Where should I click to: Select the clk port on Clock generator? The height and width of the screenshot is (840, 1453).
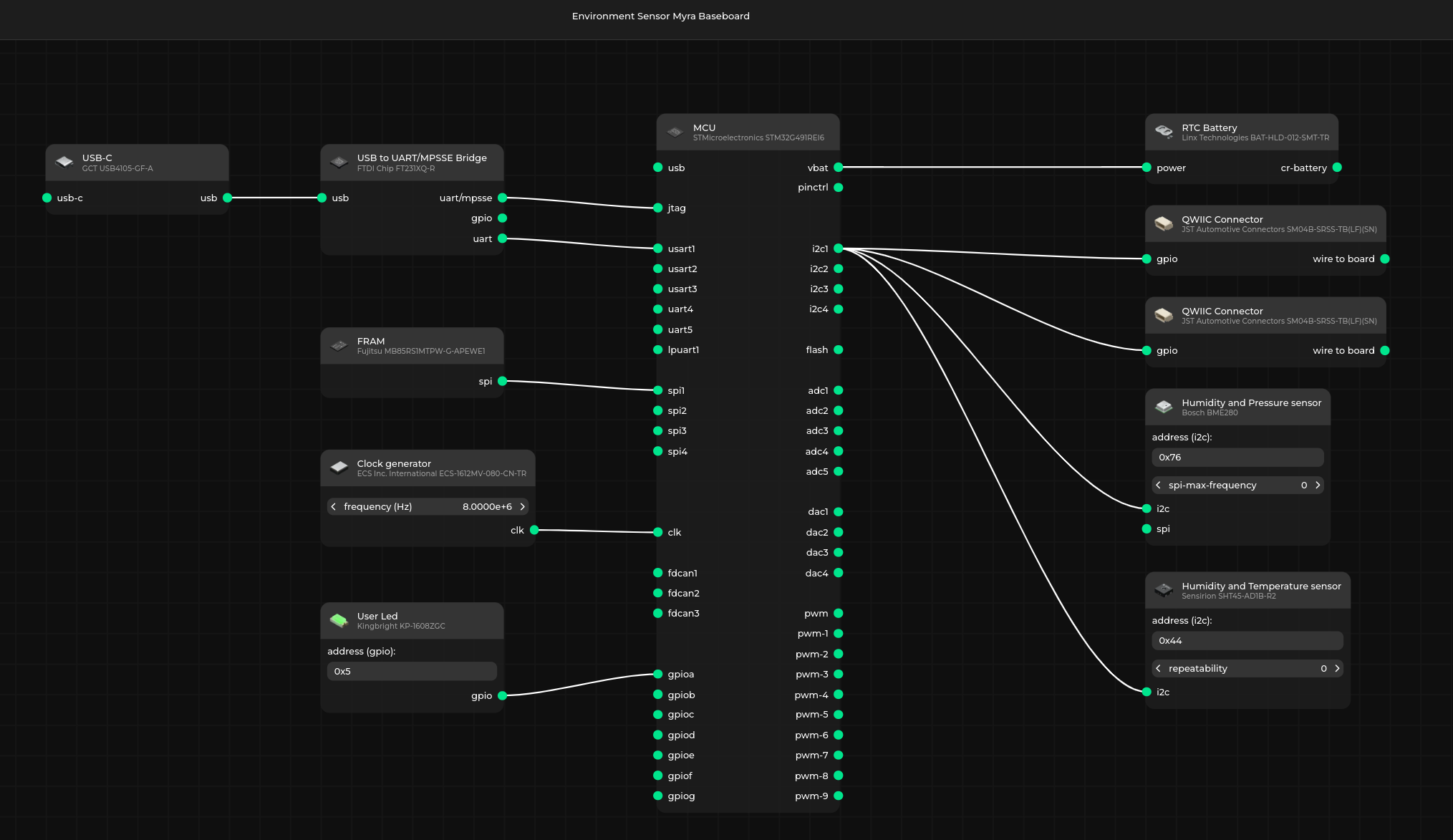pyautogui.click(x=534, y=530)
